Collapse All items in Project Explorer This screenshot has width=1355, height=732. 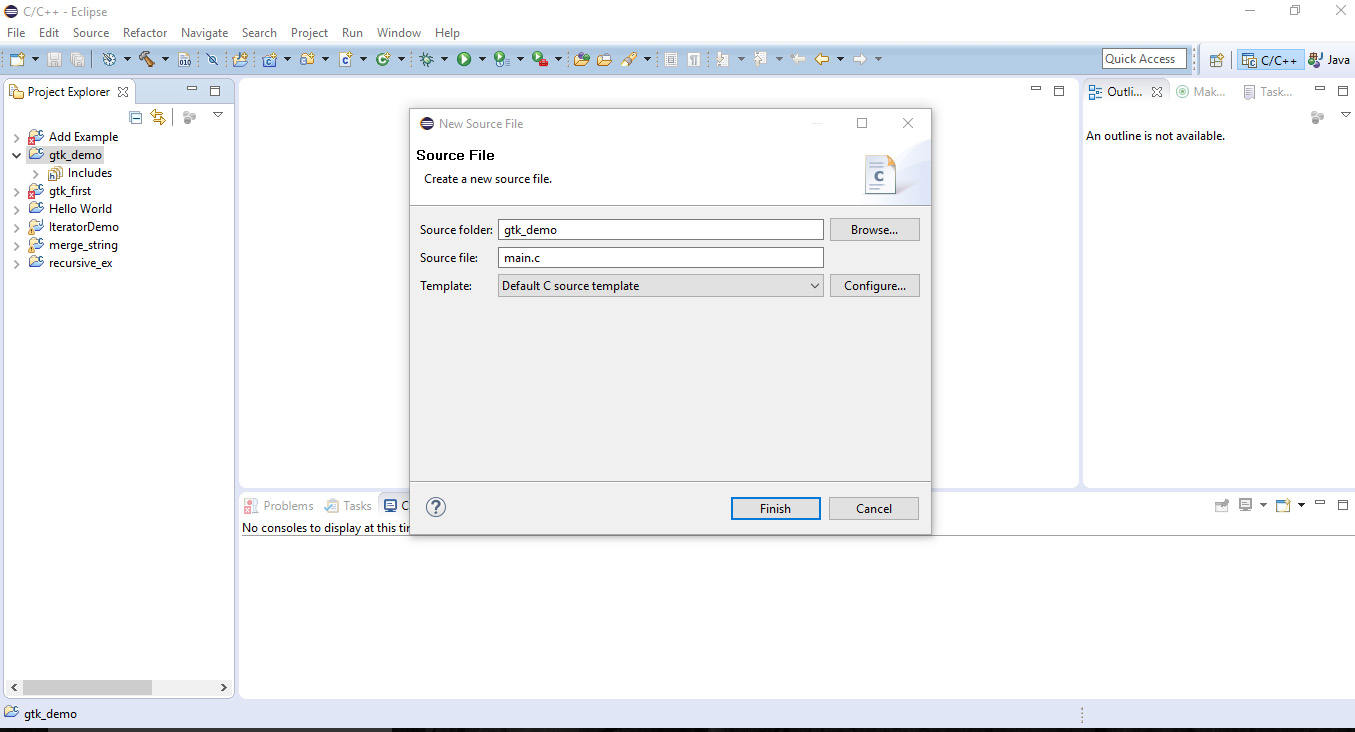pyautogui.click(x=135, y=117)
